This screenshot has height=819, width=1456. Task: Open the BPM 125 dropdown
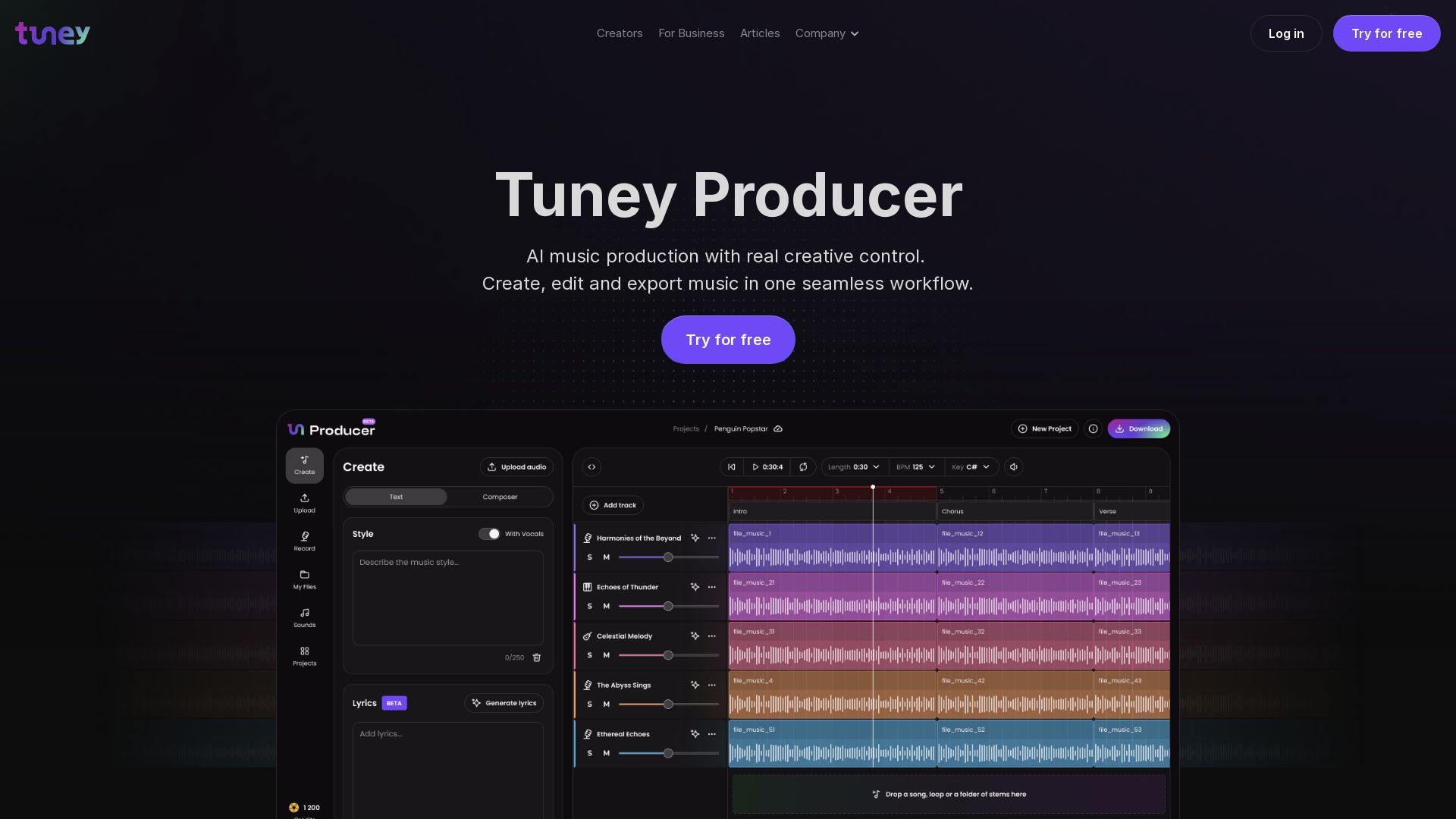click(x=916, y=467)
